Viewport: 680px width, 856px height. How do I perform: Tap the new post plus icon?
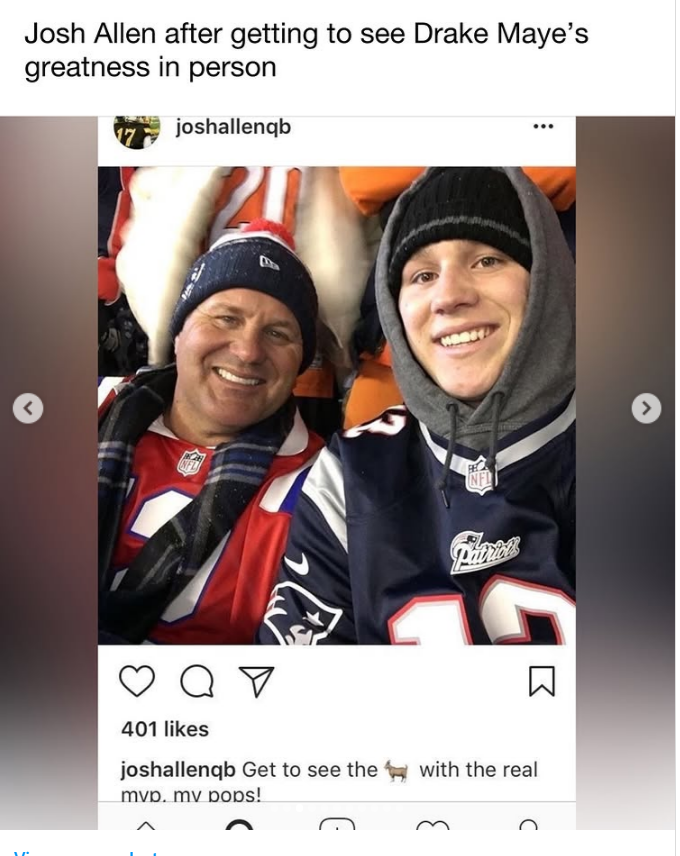pos(337,824)
